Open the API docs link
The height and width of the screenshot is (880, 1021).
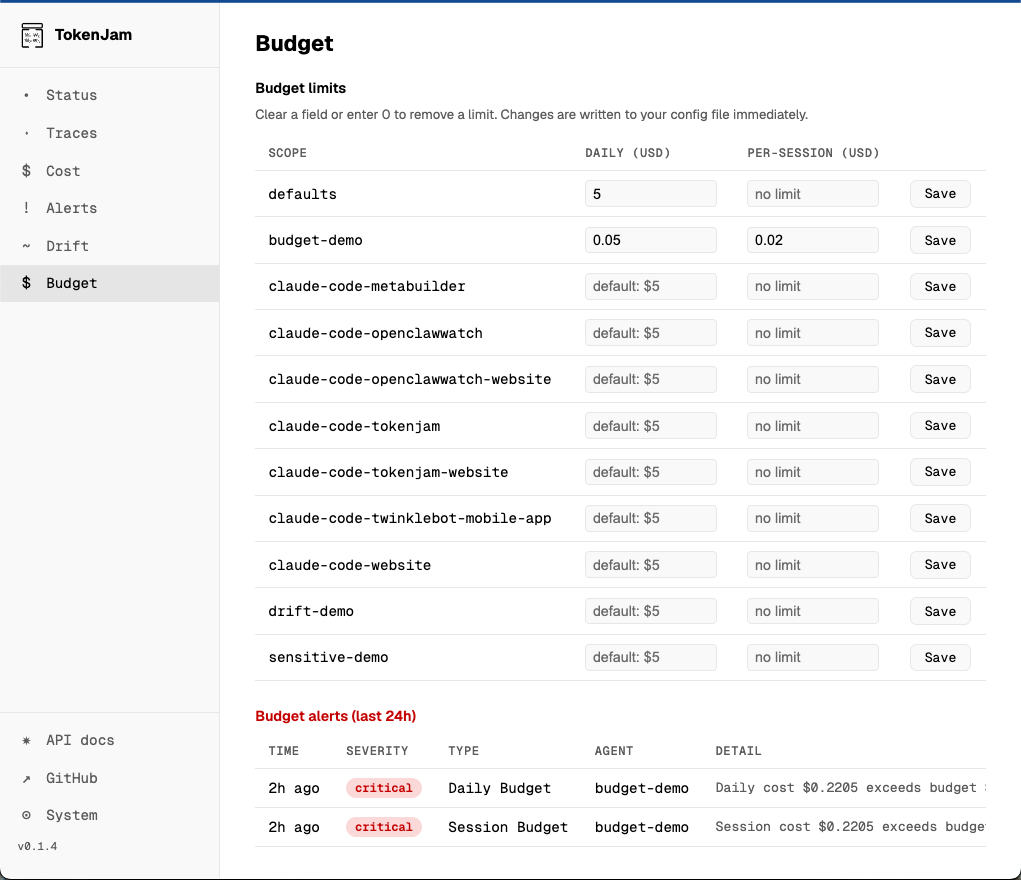(109, 741)
